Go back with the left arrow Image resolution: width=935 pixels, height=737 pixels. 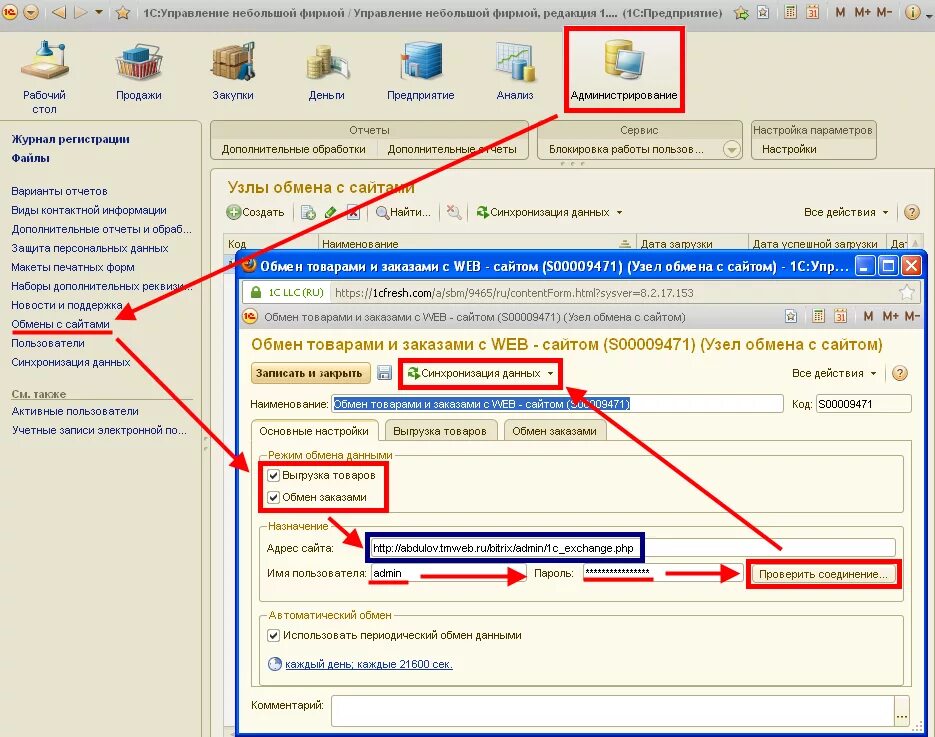coord(58,12)
